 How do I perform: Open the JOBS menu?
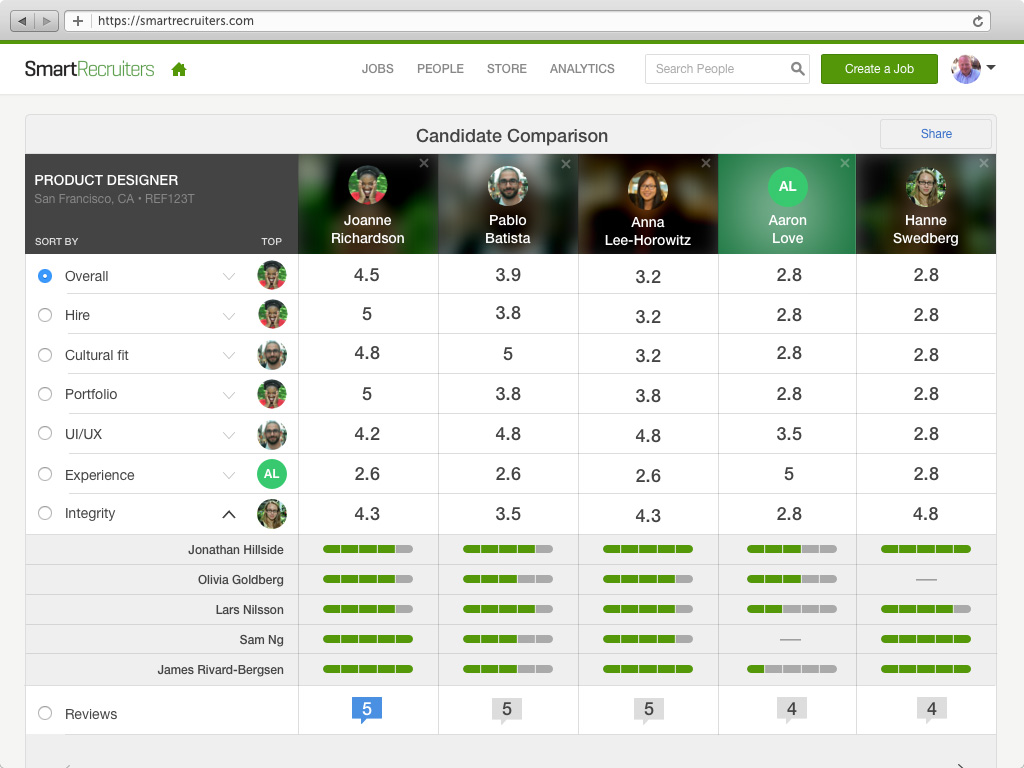[x=377, y=69]
